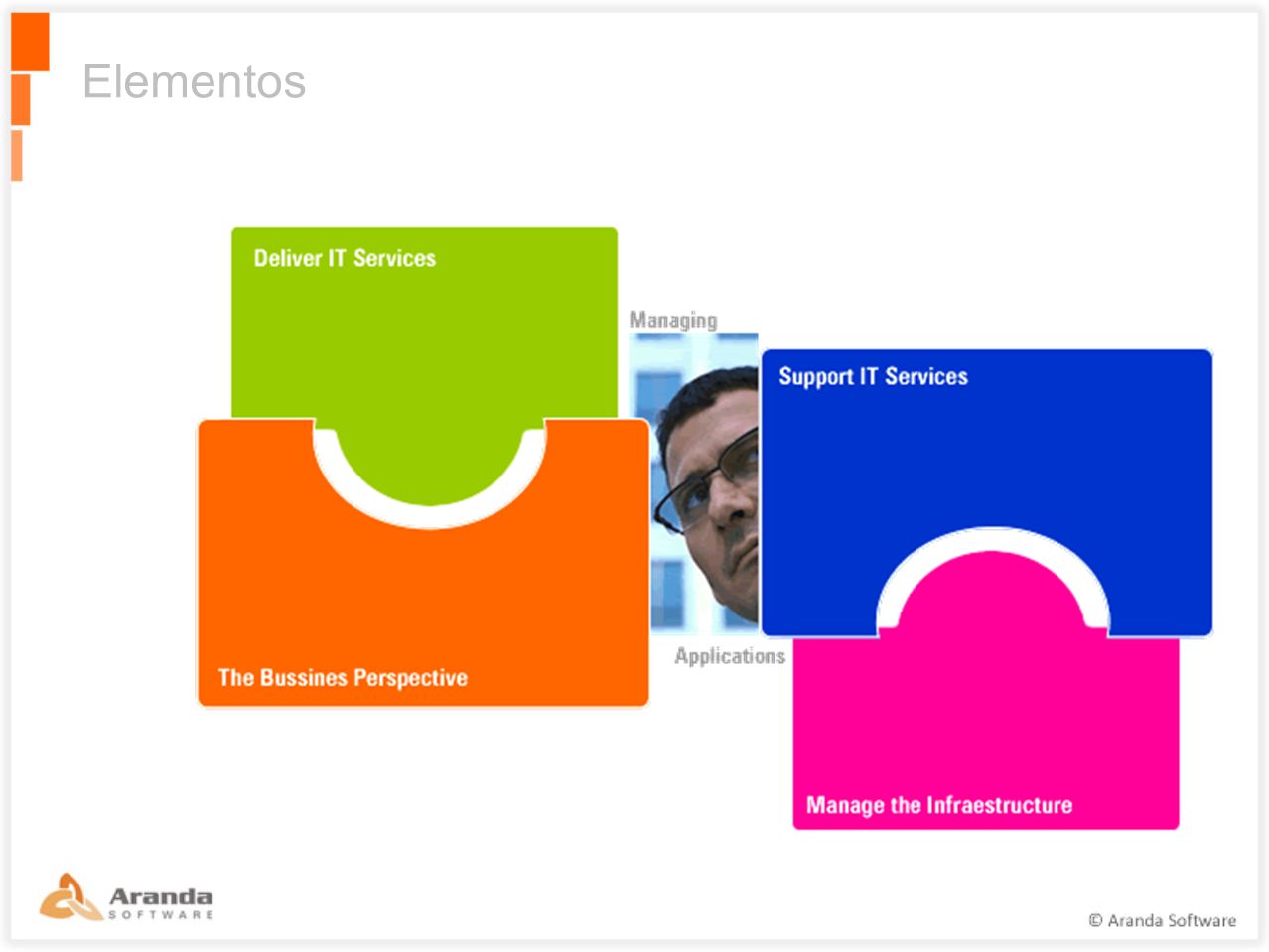Click the '© Aranda Software' copyright text
Viewport: 1269px width, 952px height.
(1162, 920)
